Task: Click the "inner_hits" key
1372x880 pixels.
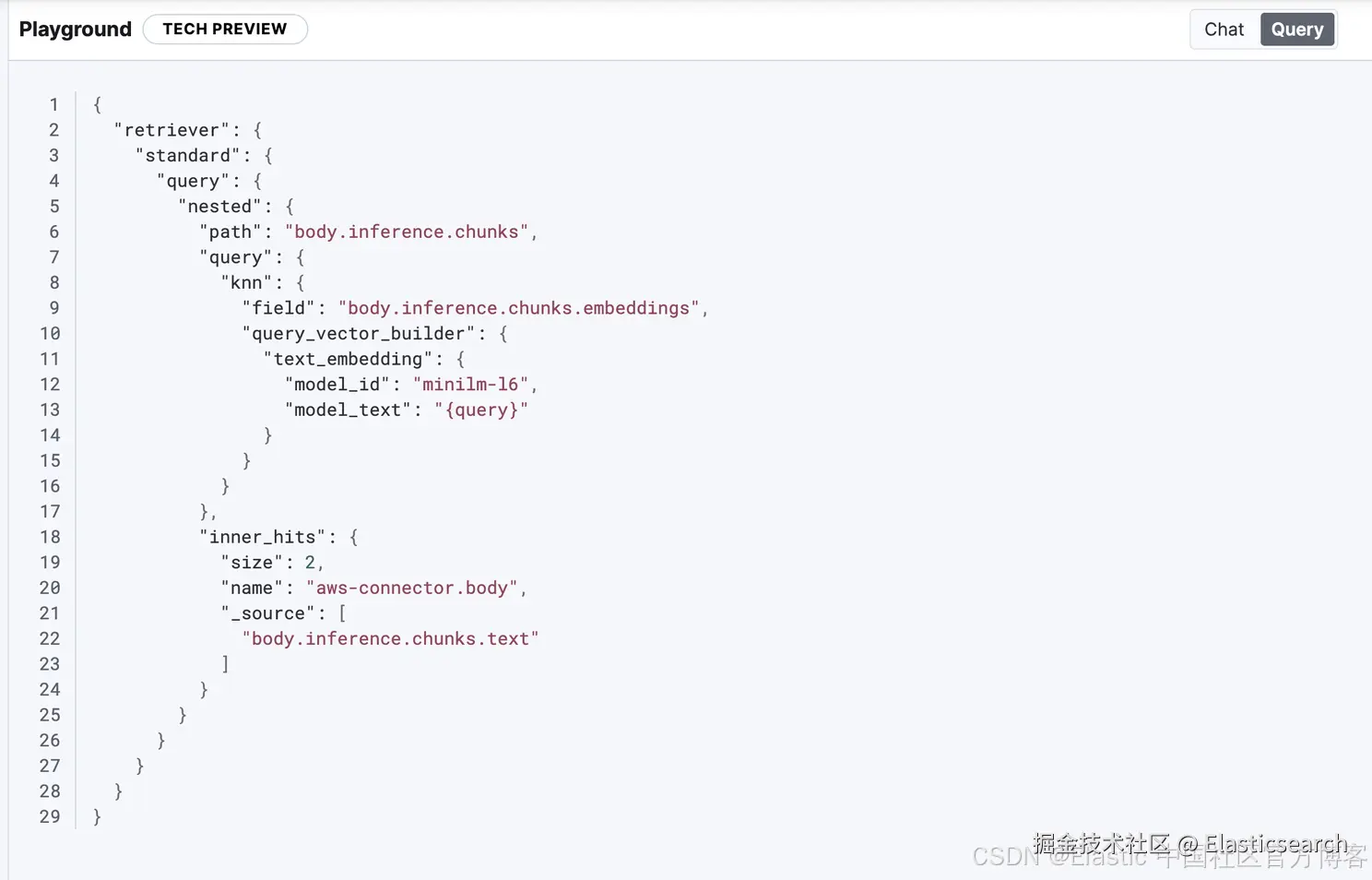Action: pyautogui.click(x=262, y=537)
